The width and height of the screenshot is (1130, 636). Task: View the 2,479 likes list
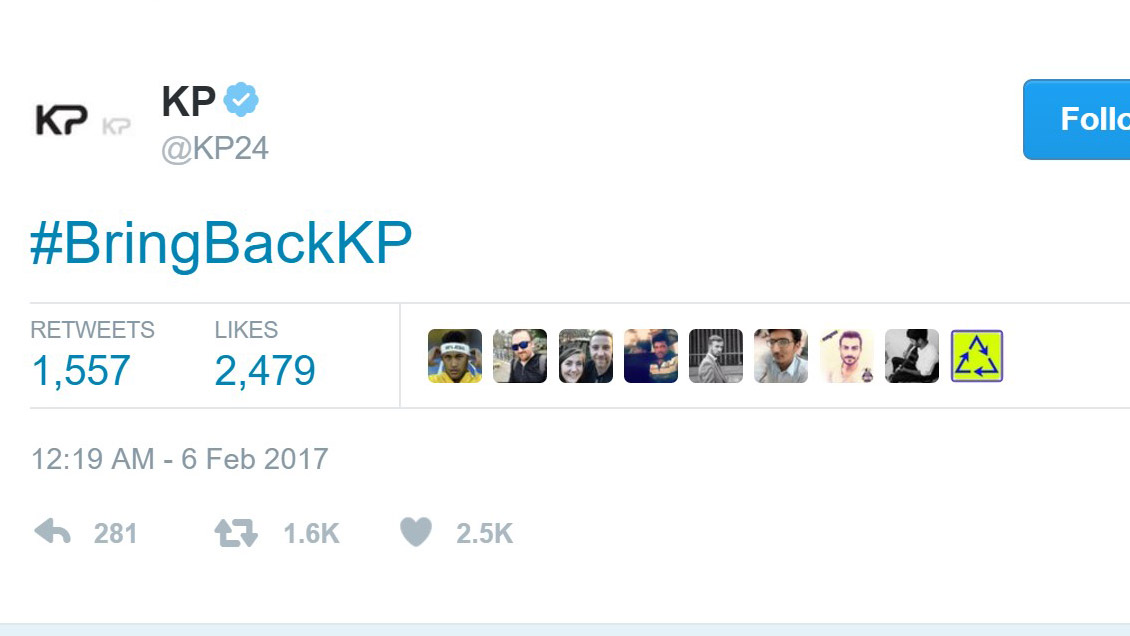[264, 370]
